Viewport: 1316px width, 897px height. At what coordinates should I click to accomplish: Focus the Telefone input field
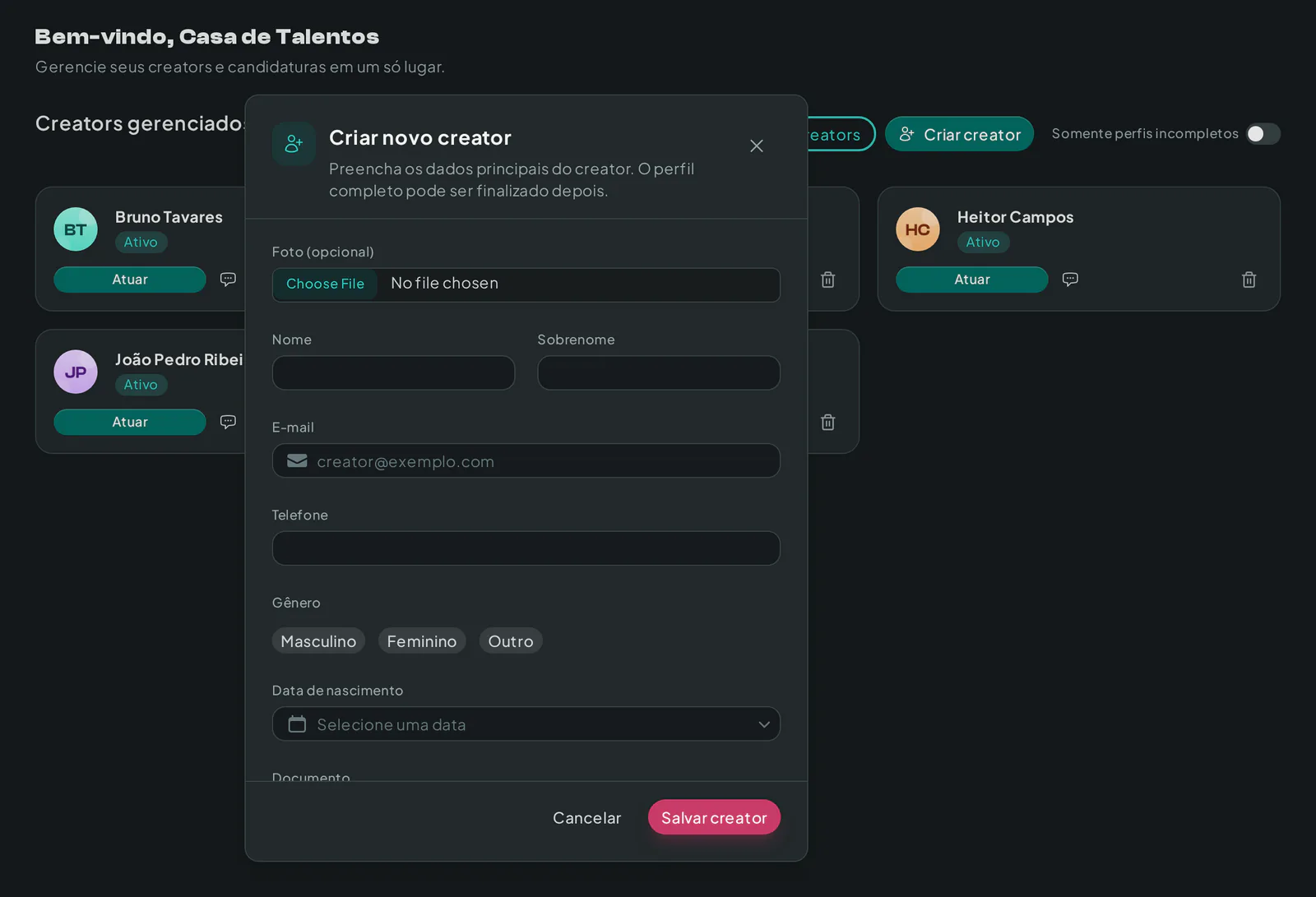526,548
